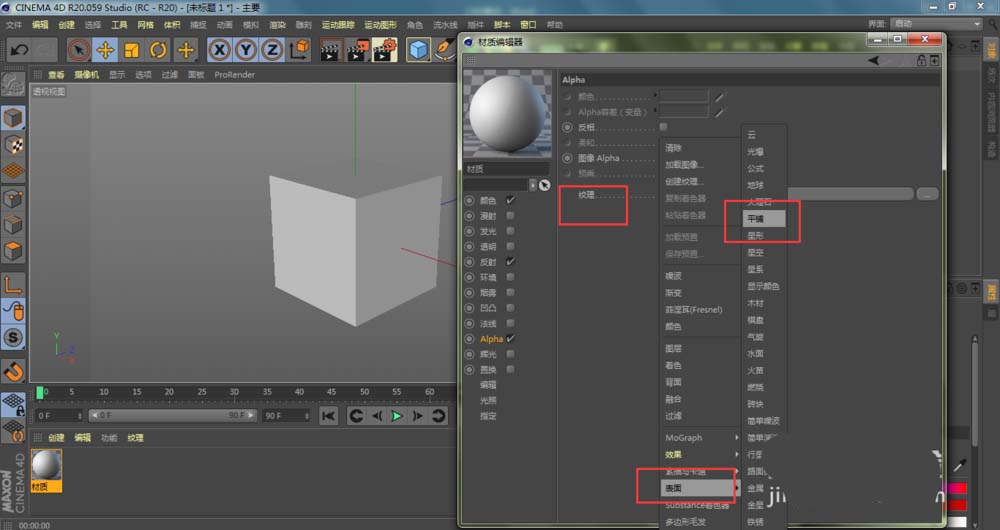Toggle the Snap S icon

tap(13, 337)
